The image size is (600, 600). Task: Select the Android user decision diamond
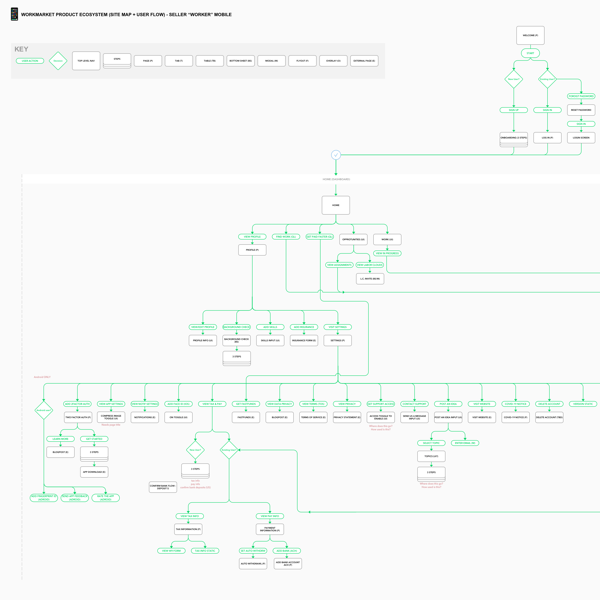44,410
